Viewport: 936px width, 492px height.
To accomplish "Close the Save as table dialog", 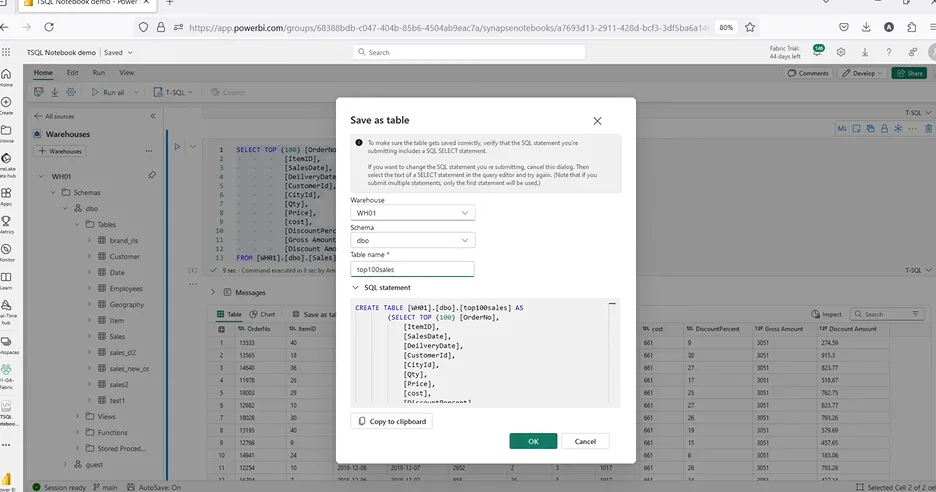I will [x=597, y=121].
